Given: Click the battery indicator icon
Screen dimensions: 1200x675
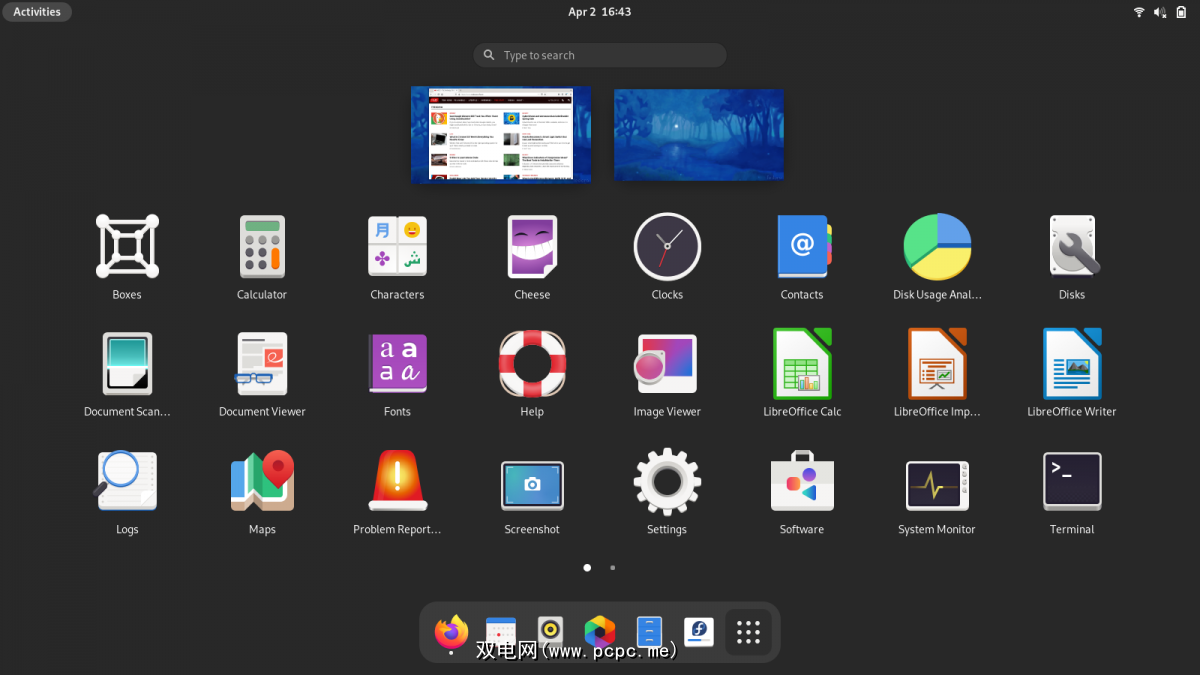Looking at the screenshot, I should pyautogui.click(x=1182, y=12).
